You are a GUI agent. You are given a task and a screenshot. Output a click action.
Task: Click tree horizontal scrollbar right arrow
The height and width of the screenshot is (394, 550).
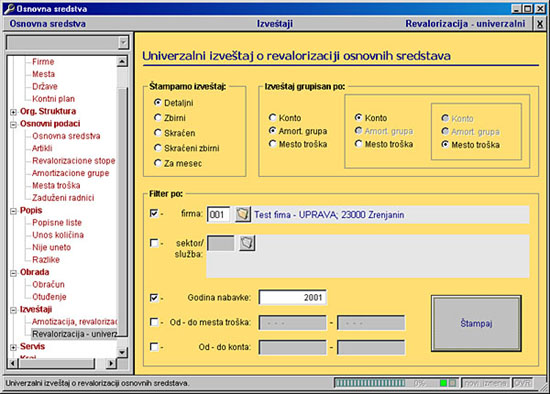pyautogui.click(x=111, y=363)
